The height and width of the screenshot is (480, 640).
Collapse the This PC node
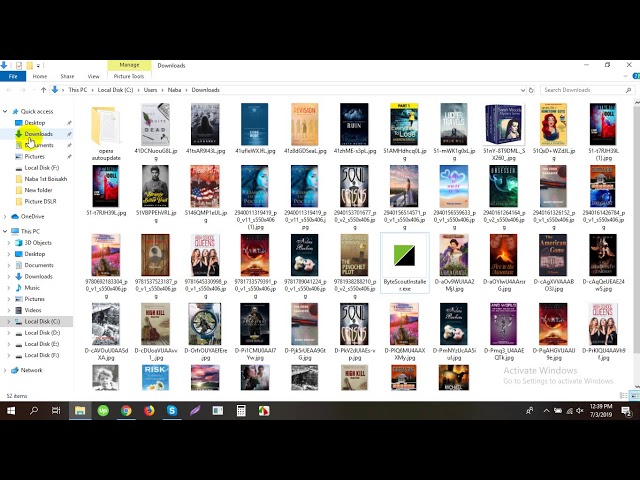(5, 231)
